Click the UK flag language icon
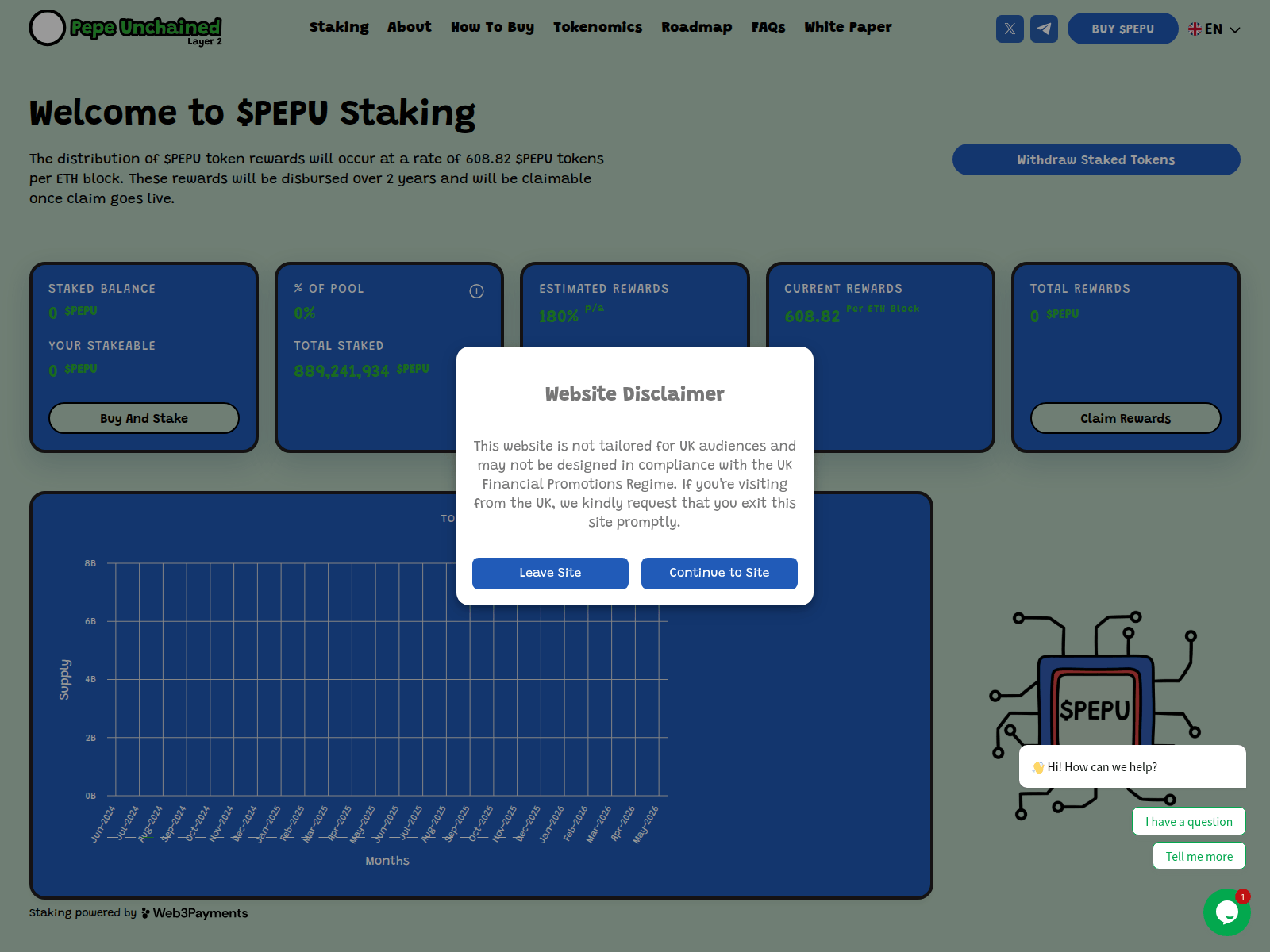The height and width of the screenshot is (952, 1270). pos(1195,29)
